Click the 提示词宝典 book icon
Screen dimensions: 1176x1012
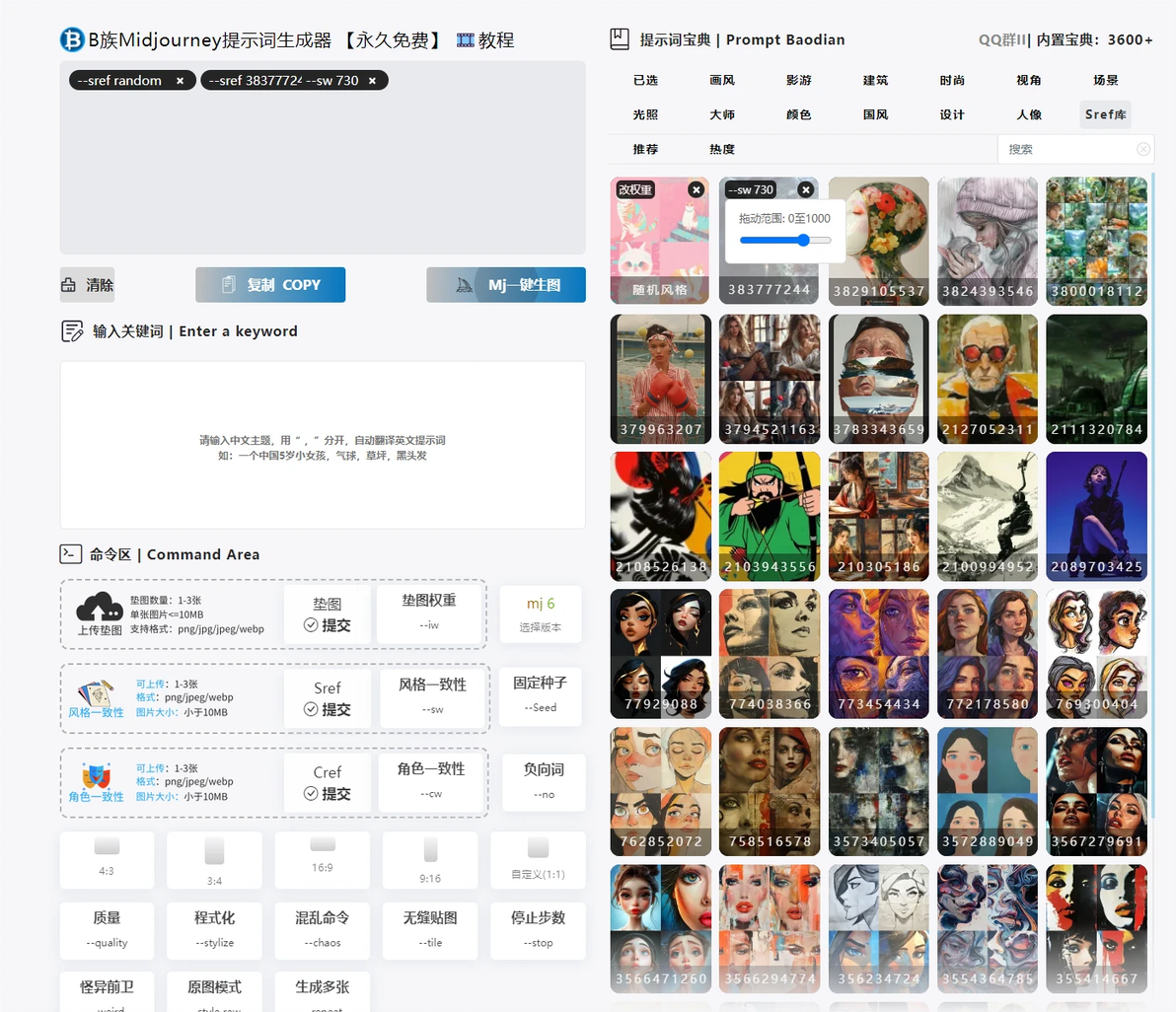point(620,39)
